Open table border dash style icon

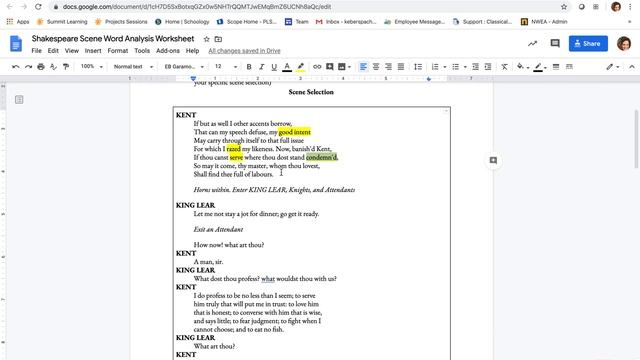[569, 67]
